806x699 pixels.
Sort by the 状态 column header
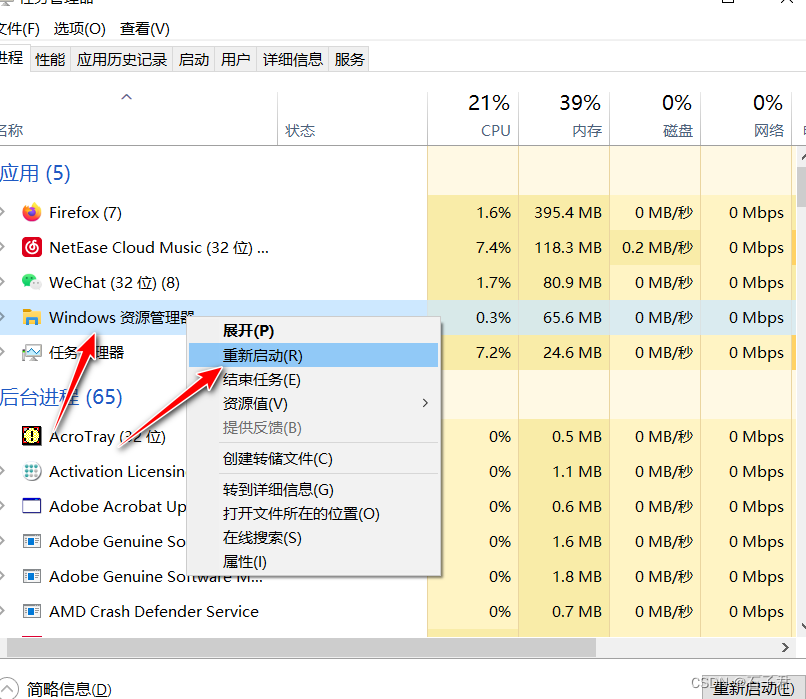point(352,118)
